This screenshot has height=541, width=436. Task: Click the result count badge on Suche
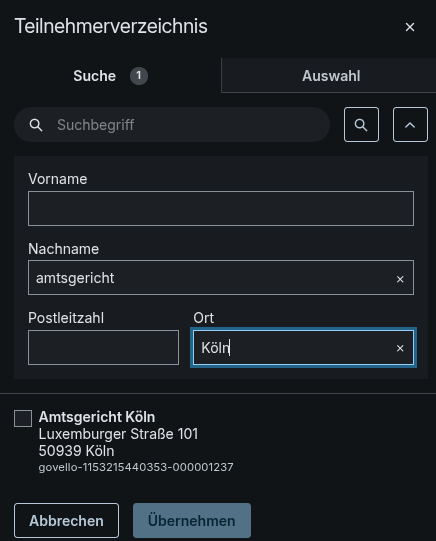point(139,76)
